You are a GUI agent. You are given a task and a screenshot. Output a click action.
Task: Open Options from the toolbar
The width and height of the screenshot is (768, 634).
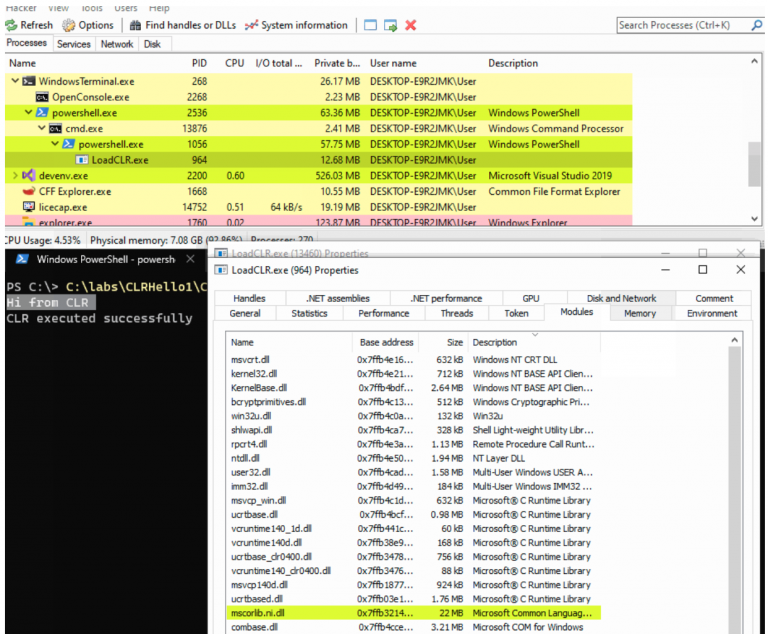click(88, 25)
